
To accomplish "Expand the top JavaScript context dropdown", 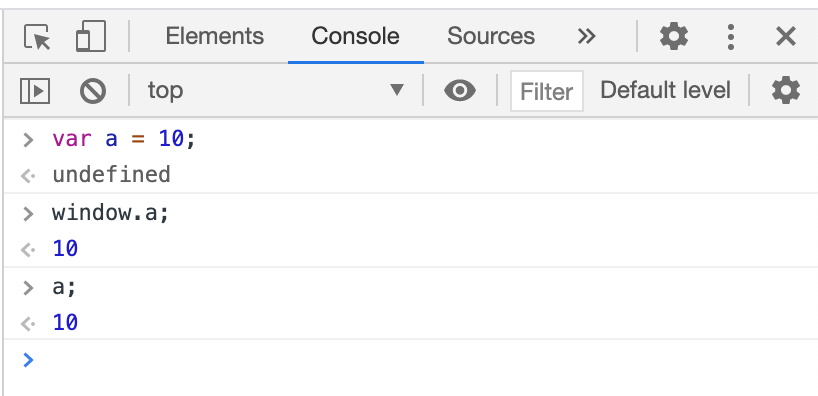I will point(275,90).
